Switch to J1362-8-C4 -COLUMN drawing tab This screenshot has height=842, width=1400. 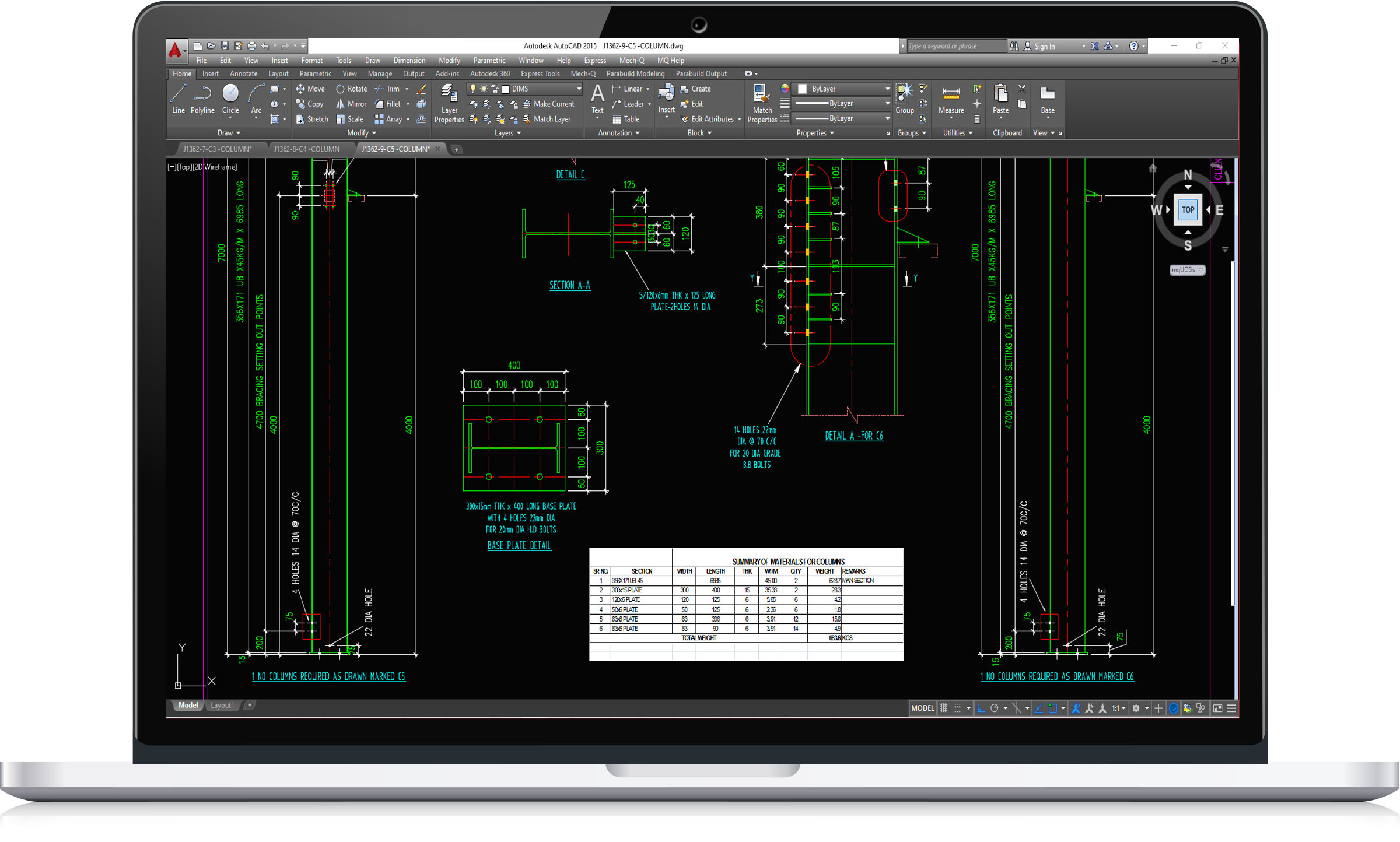[x=306, y=149]
